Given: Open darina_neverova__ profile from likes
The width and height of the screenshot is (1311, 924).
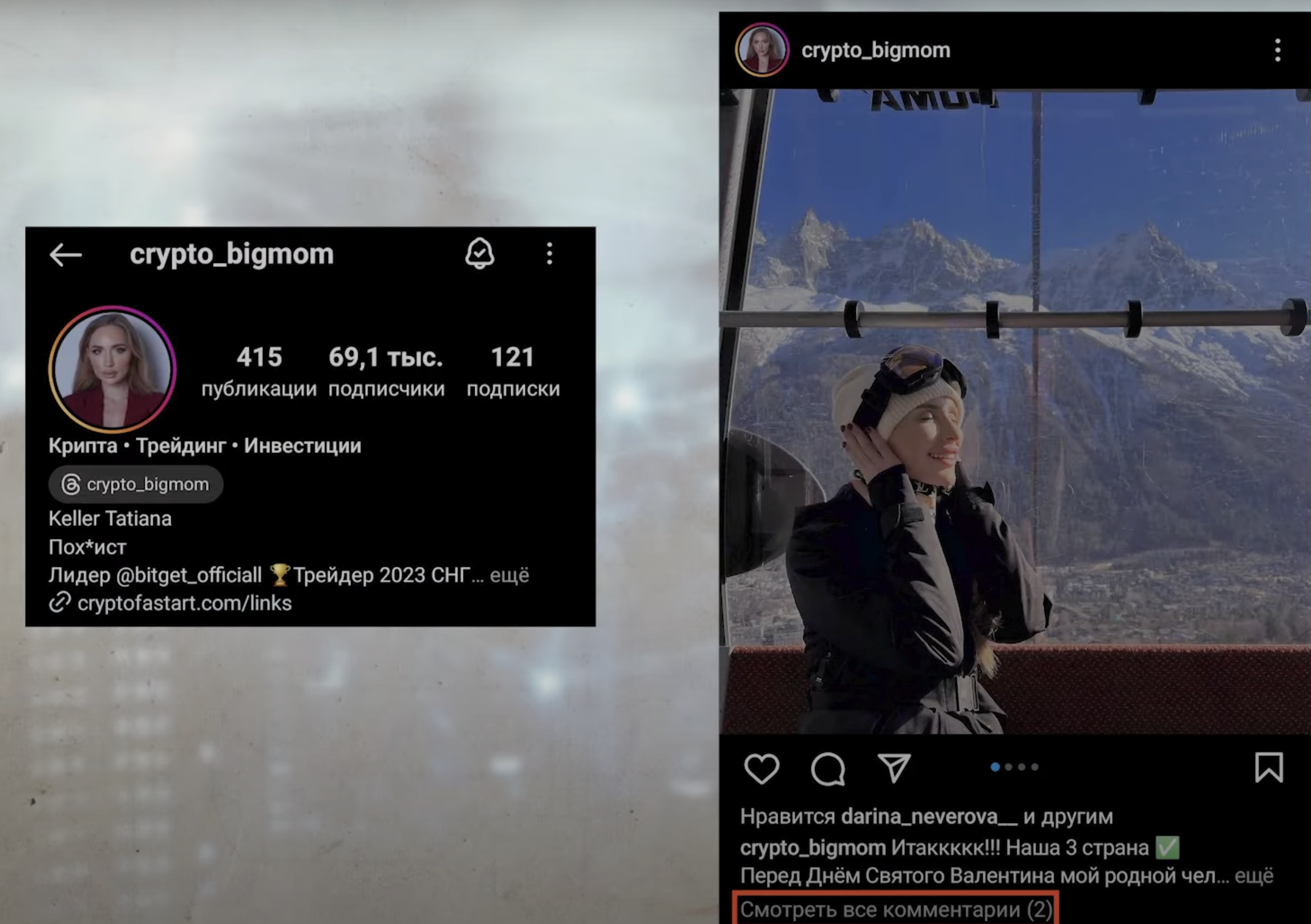Looking at the screenshot, I should point(928,817).
